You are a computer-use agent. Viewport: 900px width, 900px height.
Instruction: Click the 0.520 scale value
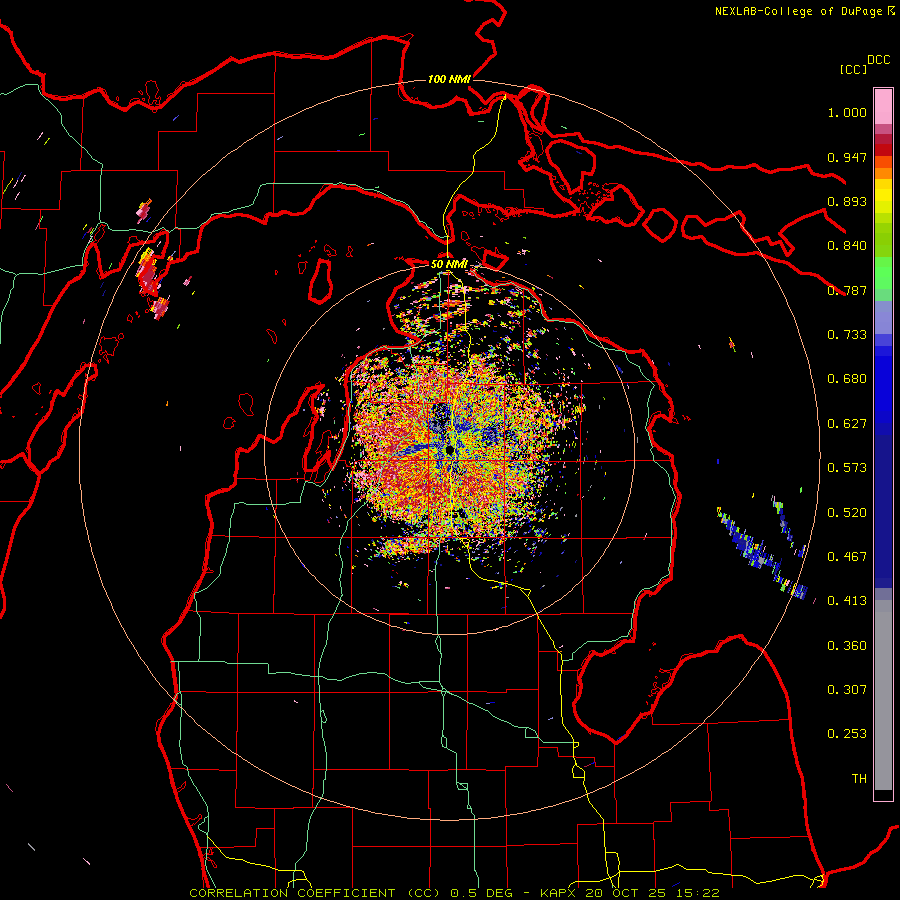(847, 513)
